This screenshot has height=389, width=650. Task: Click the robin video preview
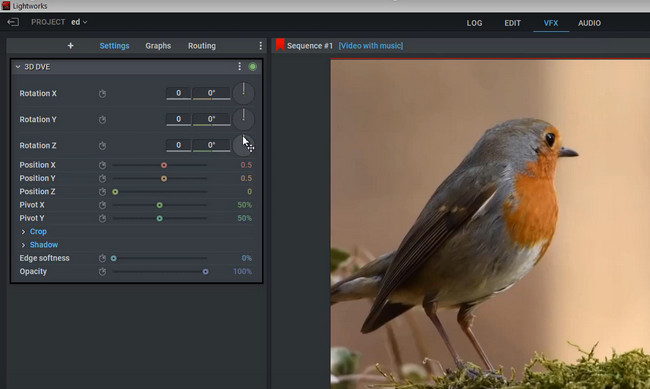point(490,224)
